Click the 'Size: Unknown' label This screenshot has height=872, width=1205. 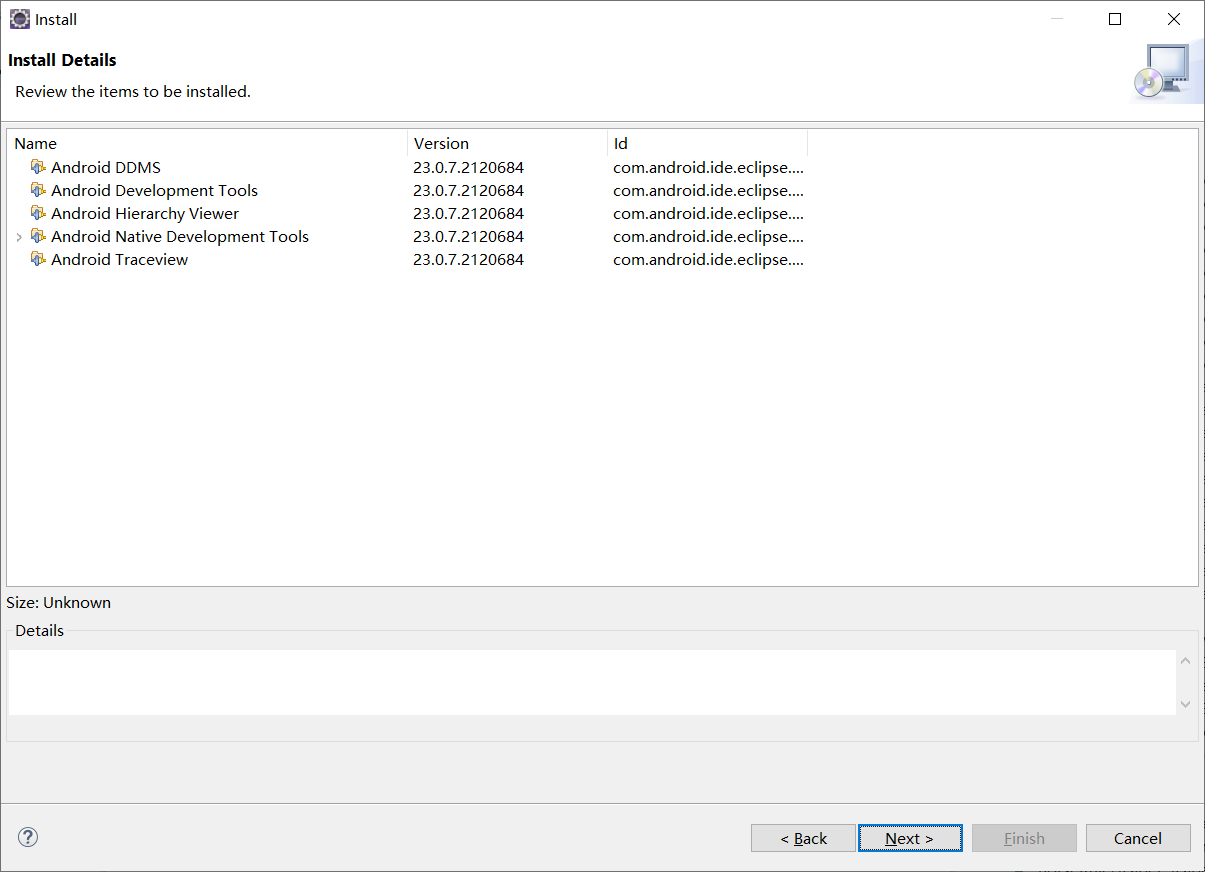click(59, 602)
